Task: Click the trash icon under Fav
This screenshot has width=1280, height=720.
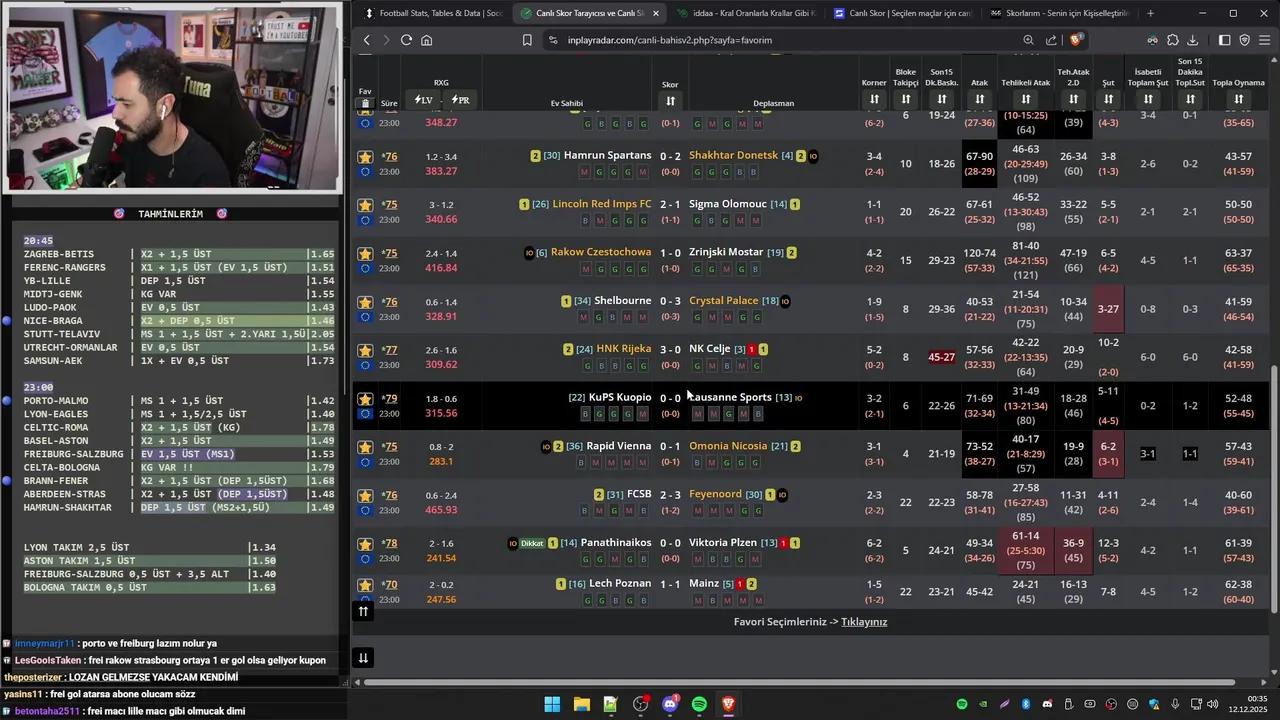Action: 365,103
